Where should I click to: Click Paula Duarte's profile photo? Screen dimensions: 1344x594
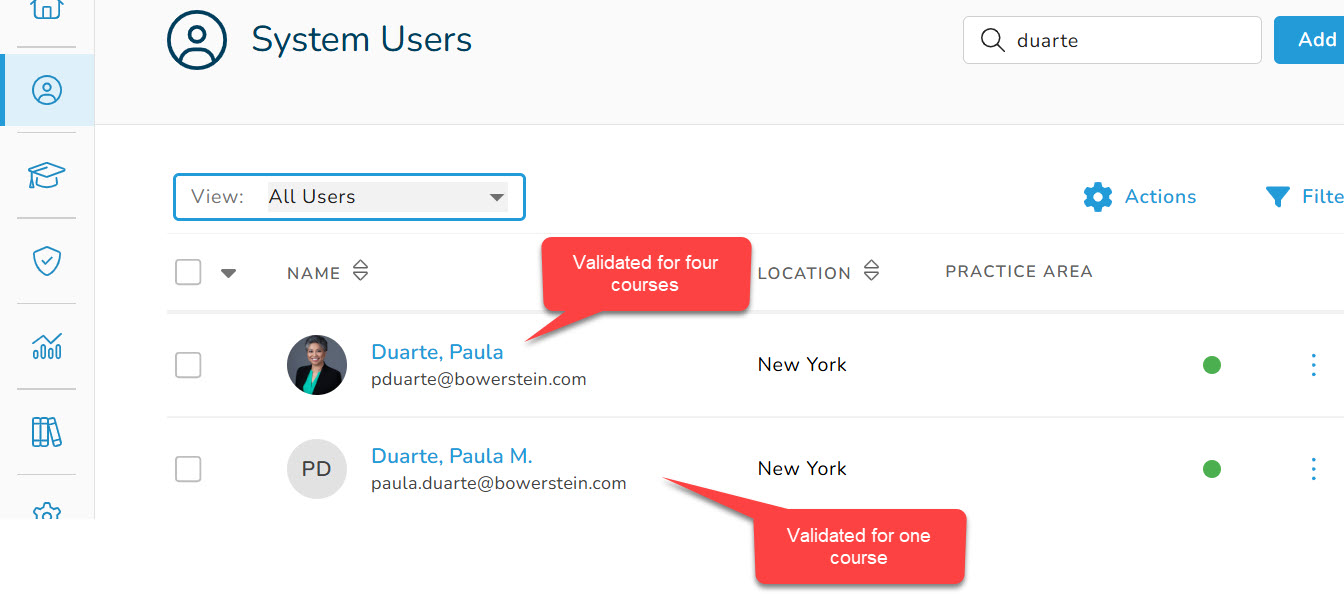point(317,365)
